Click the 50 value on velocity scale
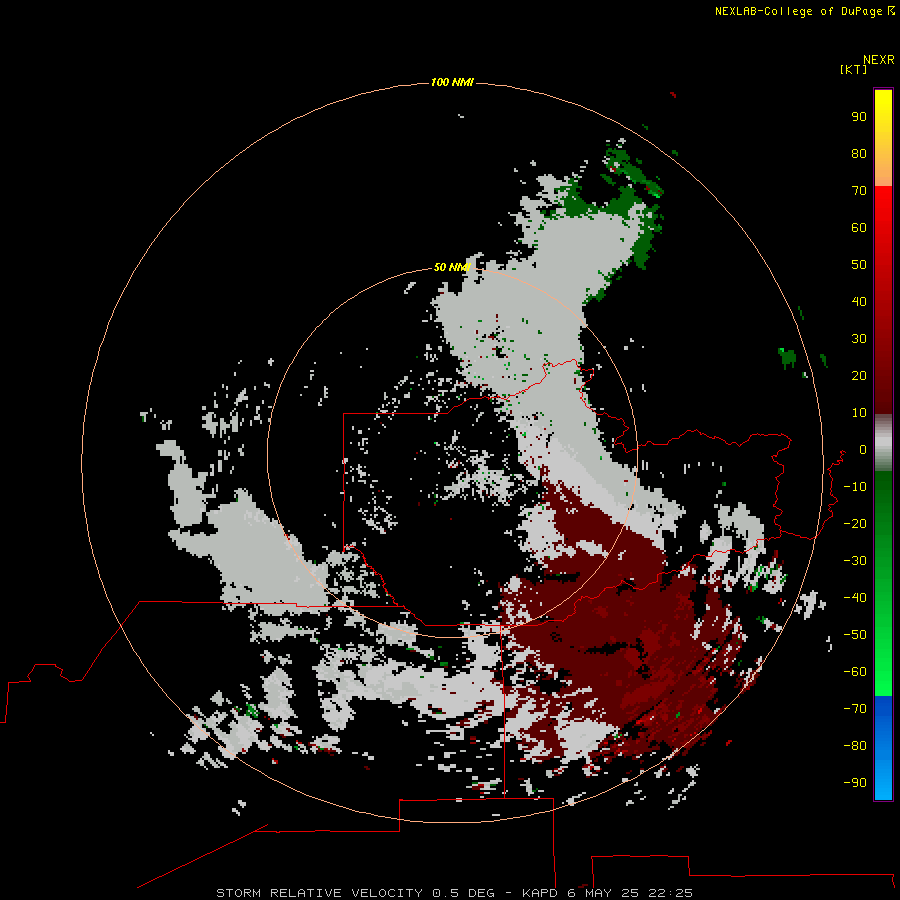Viewport: 900px width, 900px height. (859, 265)
